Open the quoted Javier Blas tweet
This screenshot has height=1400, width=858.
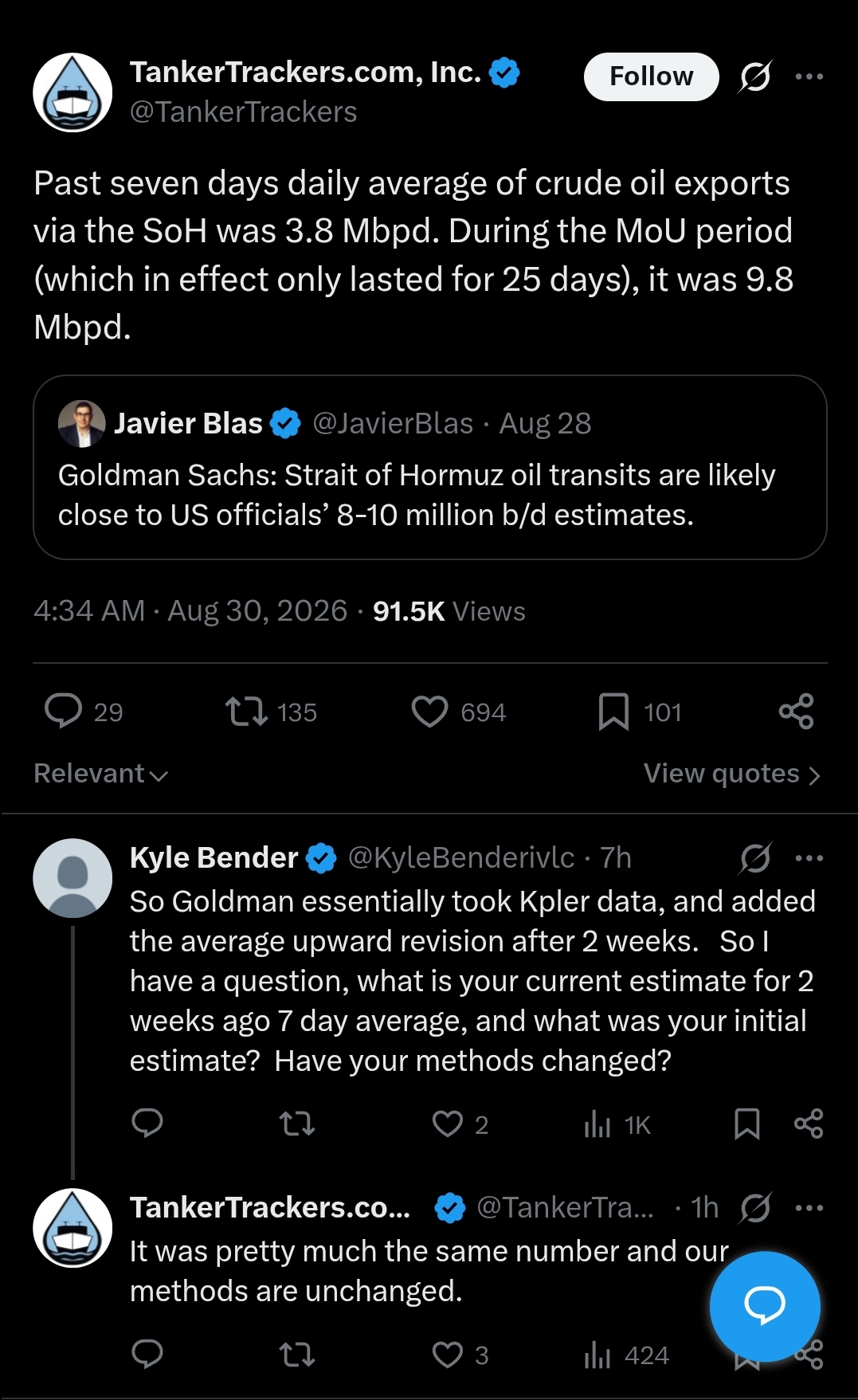430,467
